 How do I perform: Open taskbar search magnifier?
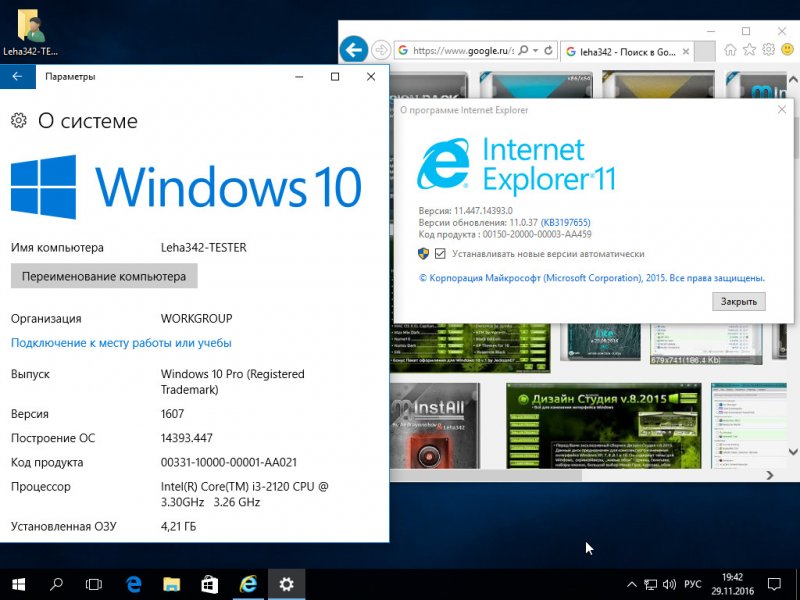point(56,584)
